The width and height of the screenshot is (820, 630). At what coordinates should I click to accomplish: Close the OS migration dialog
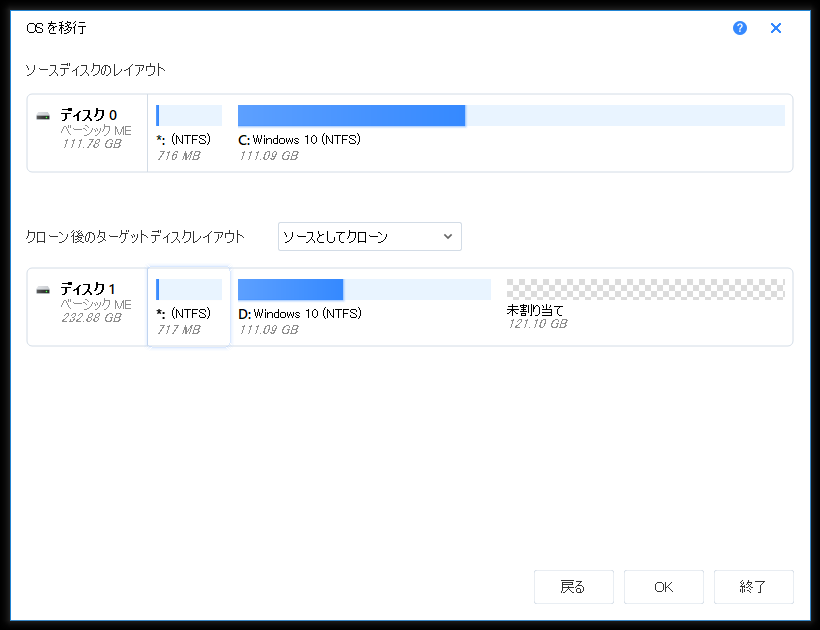click(x=776, y=28)
